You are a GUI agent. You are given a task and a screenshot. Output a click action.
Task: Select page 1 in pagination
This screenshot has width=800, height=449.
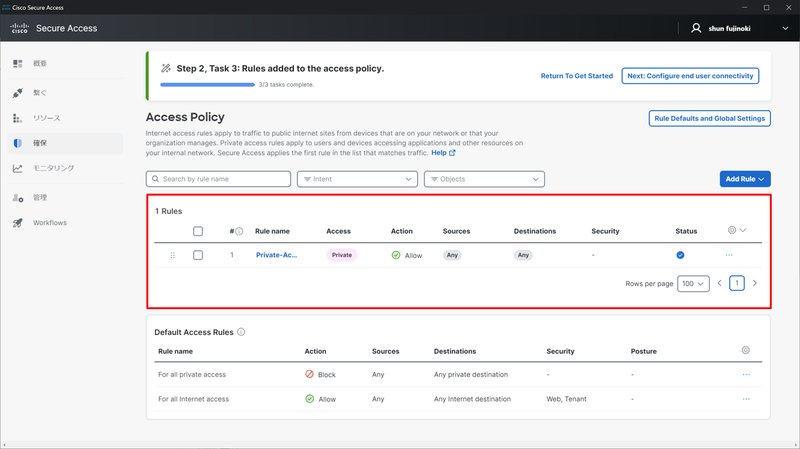pos(737,283)
